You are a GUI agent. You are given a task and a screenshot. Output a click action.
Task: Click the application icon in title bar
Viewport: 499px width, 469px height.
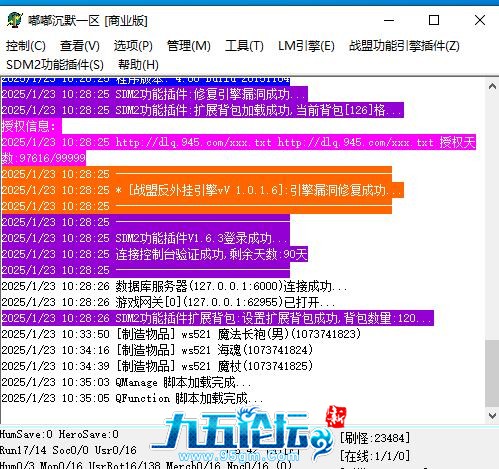point(15,20)
